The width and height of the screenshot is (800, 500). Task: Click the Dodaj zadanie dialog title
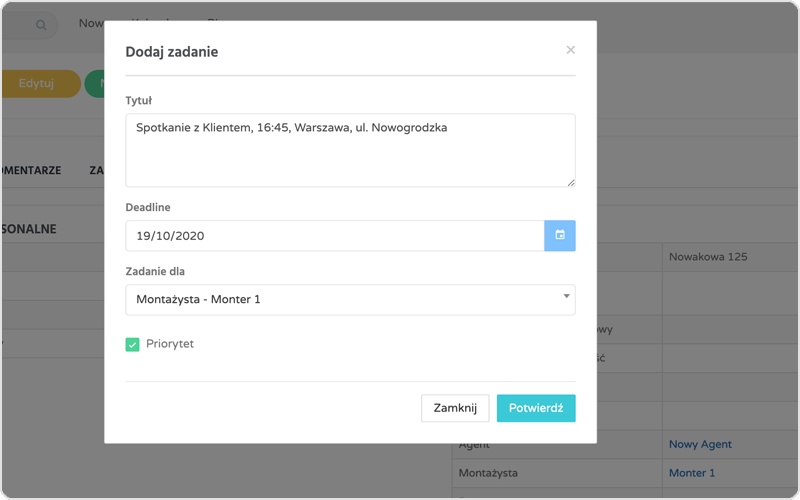click(172, 51)
